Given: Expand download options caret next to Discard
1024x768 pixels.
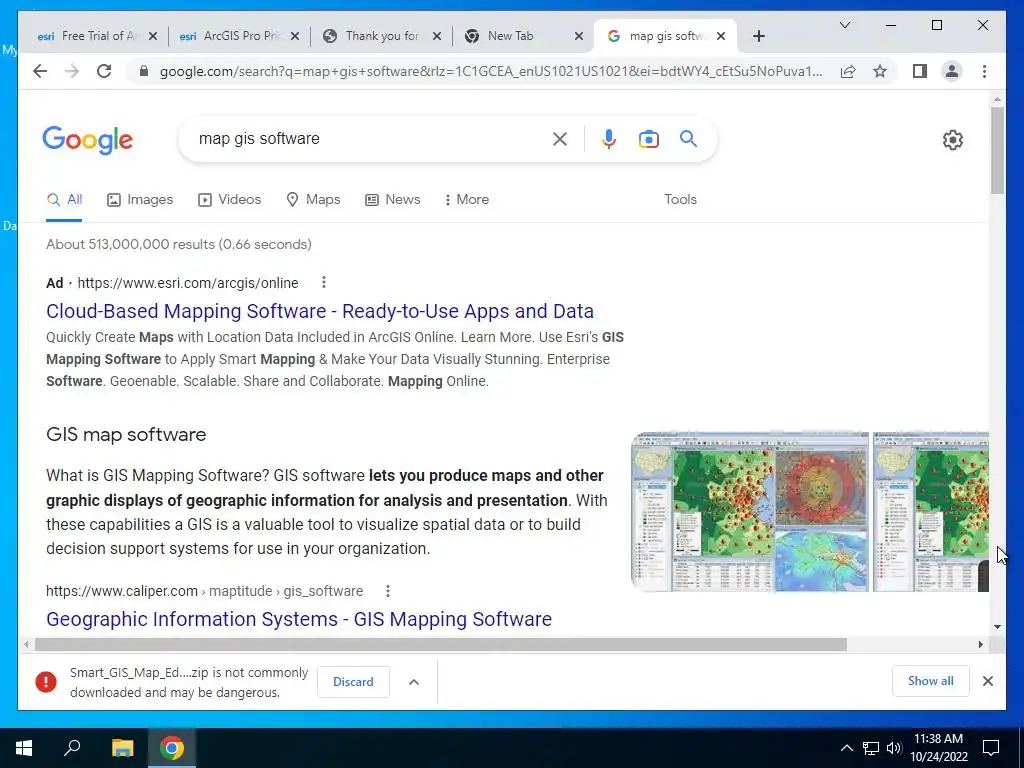Looking at the screenshot, I should pos(413,682).
